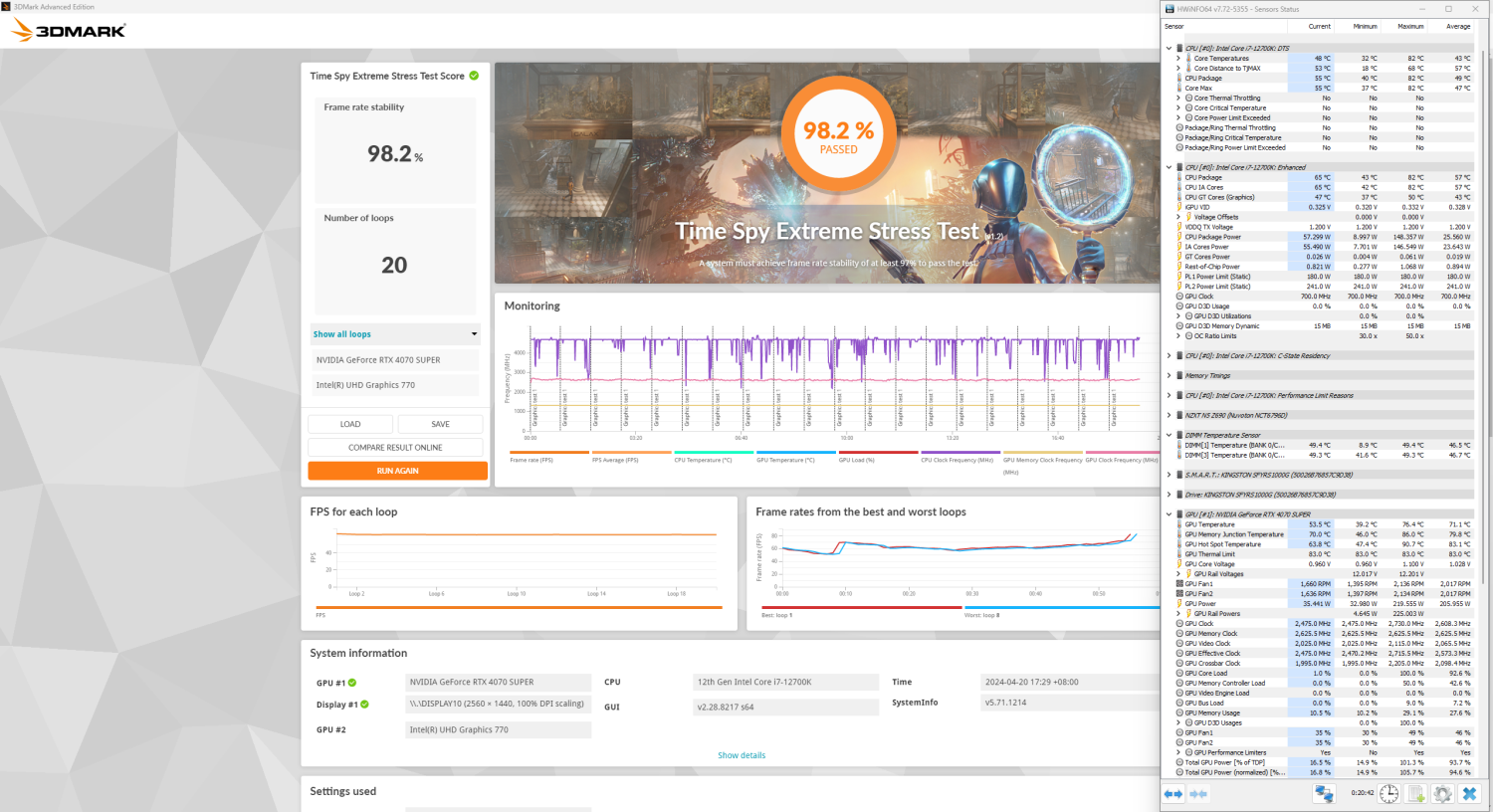Open the Show details link
The image size is (1493, 812).
pyautogui.click(x=742, y=755)
